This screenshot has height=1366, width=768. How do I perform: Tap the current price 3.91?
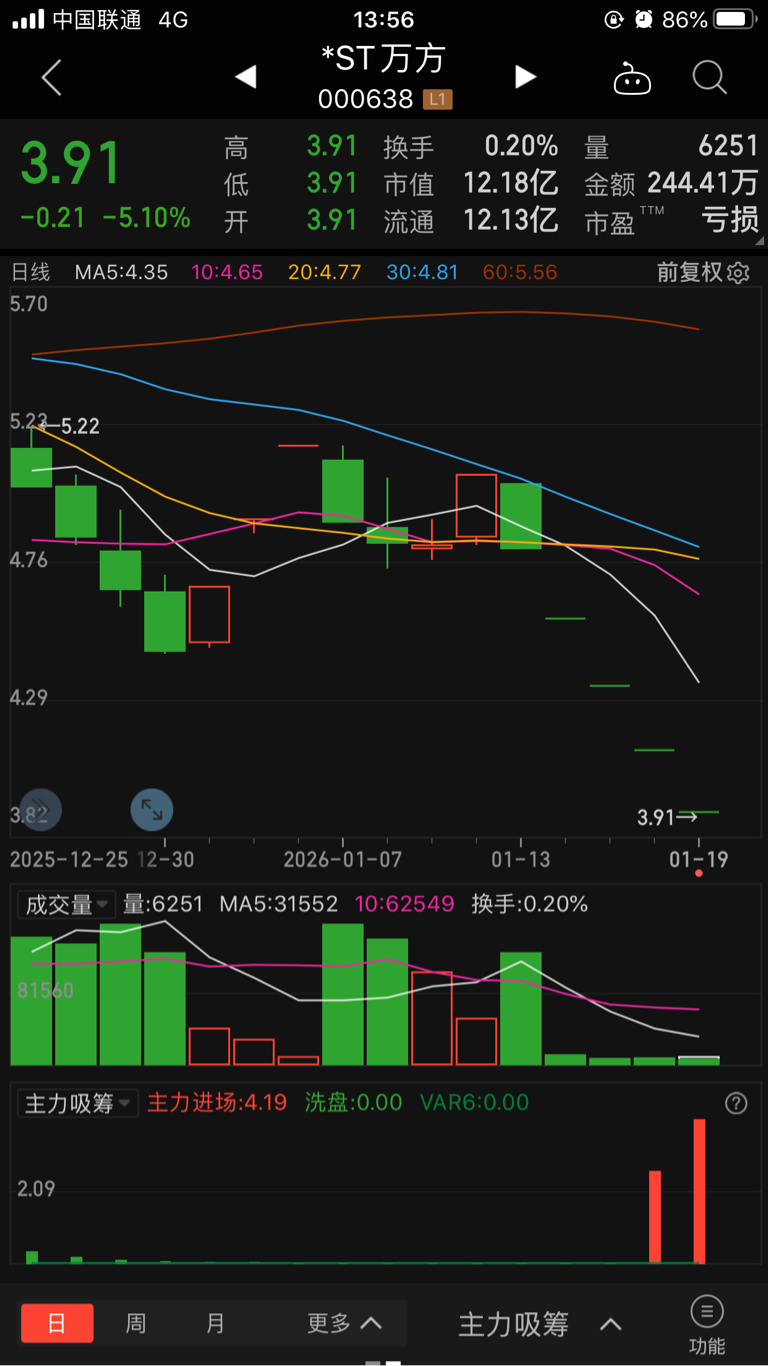click(71, 164)
